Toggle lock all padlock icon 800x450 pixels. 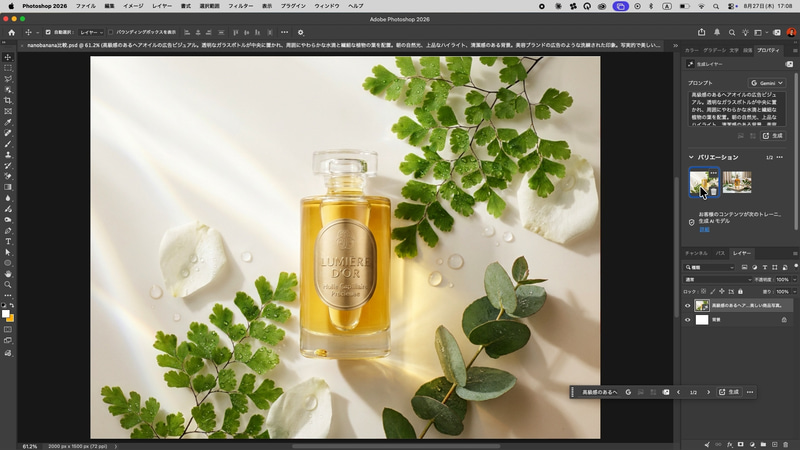click(740, 291)
